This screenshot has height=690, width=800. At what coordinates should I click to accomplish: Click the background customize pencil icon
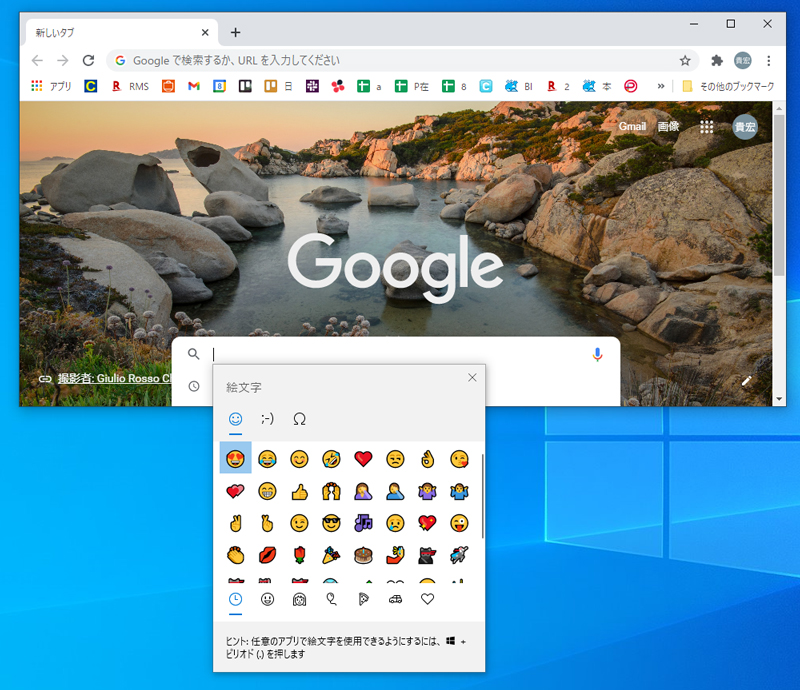[747, 380]
